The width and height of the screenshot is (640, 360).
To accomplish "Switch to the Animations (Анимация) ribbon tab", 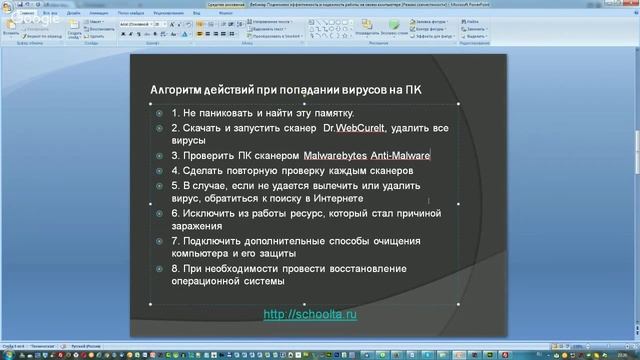I will point(99,13).
